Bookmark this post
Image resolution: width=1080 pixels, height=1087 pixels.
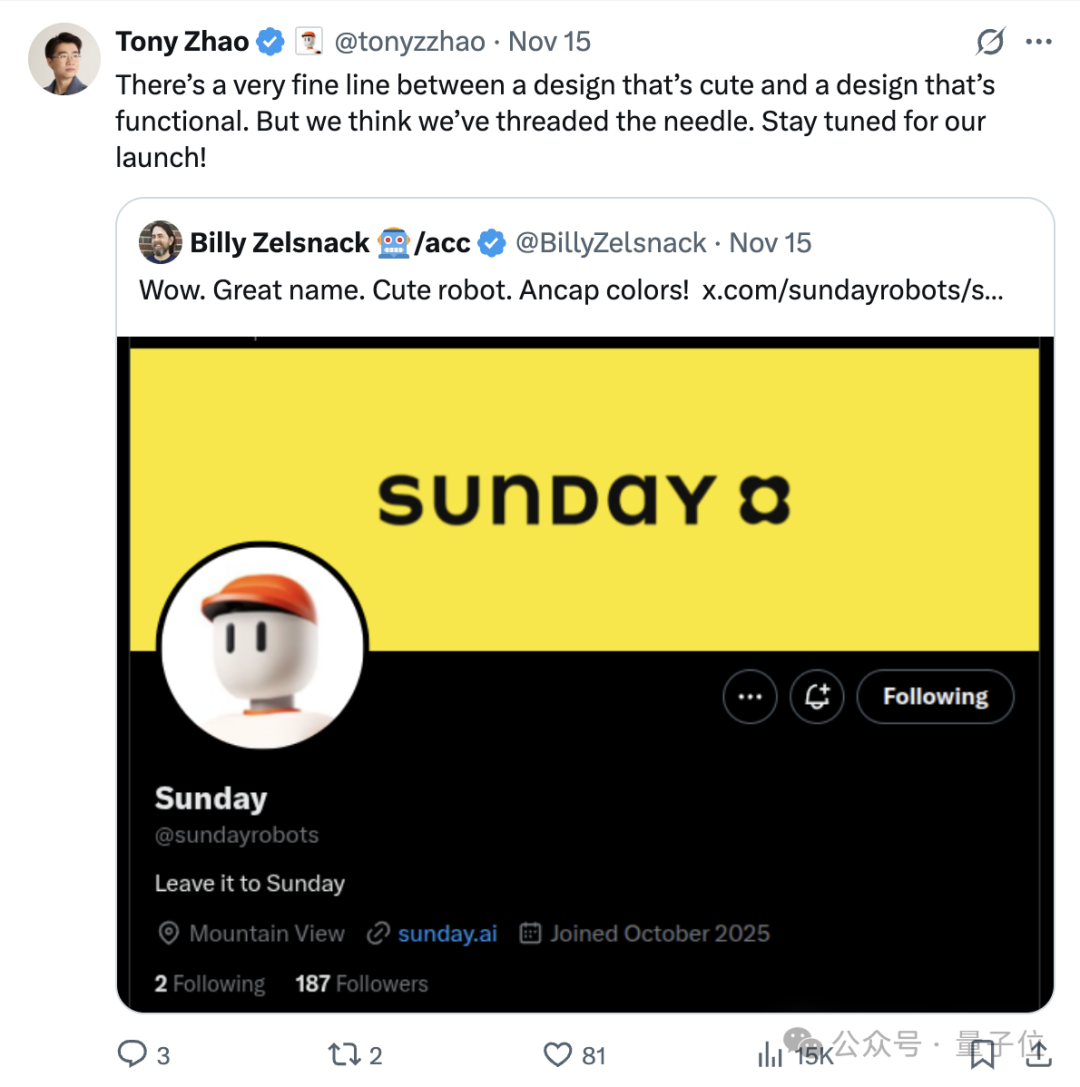click(x=982, y=1053)
